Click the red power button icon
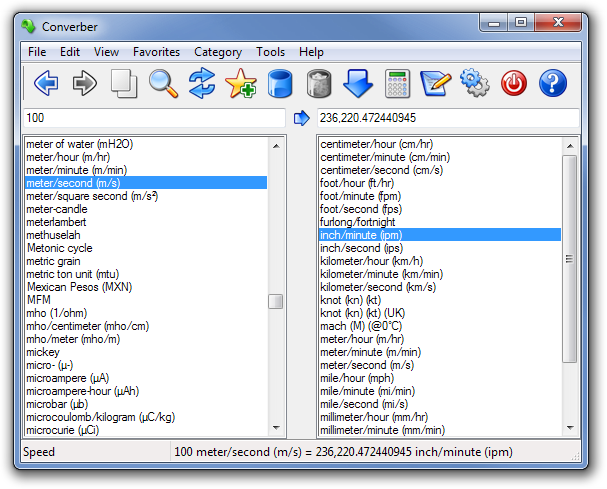 pyautogui.click(x=514, y=83)
